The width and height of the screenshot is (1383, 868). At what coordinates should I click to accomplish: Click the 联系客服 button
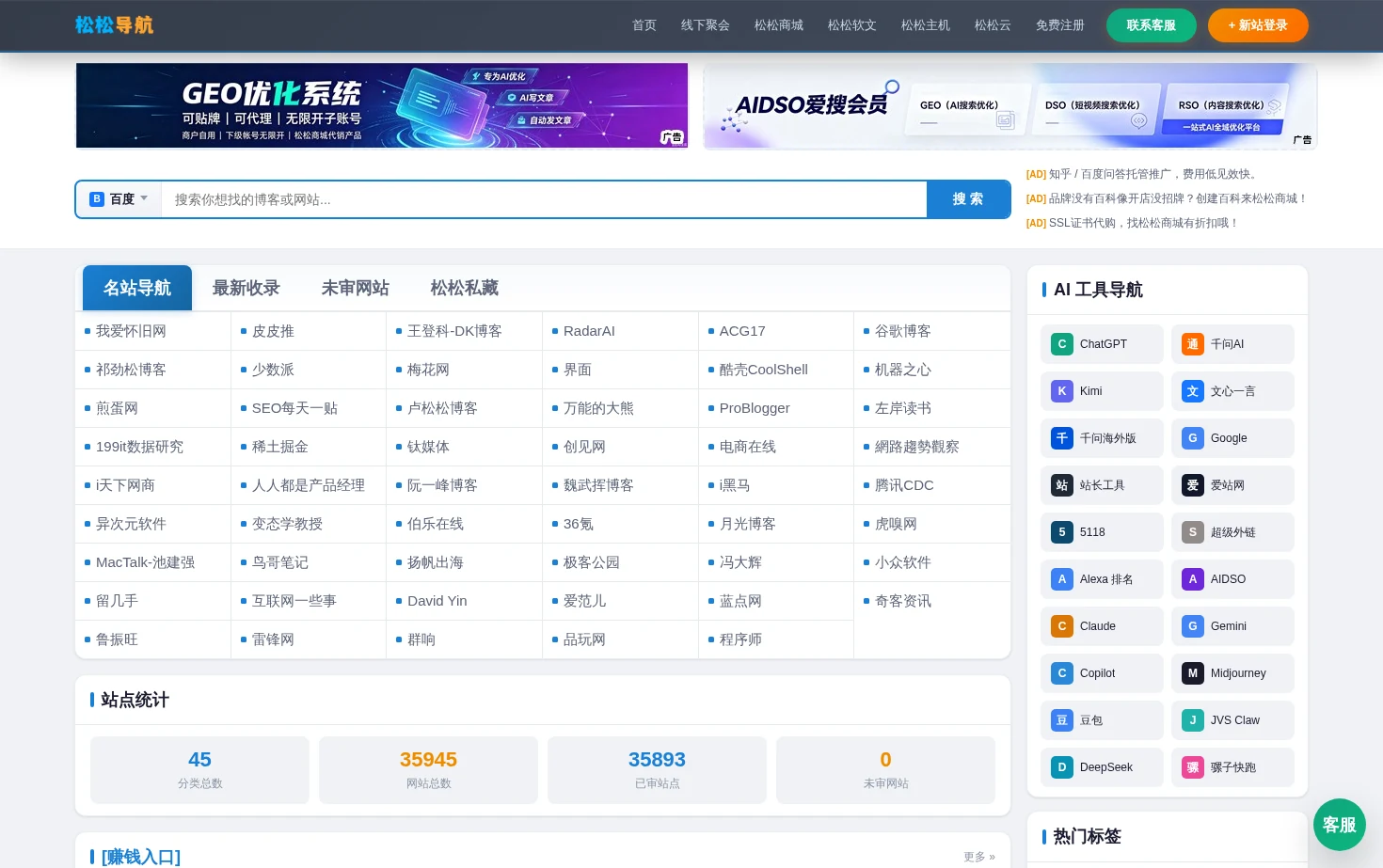click(x=1152, y=25)
